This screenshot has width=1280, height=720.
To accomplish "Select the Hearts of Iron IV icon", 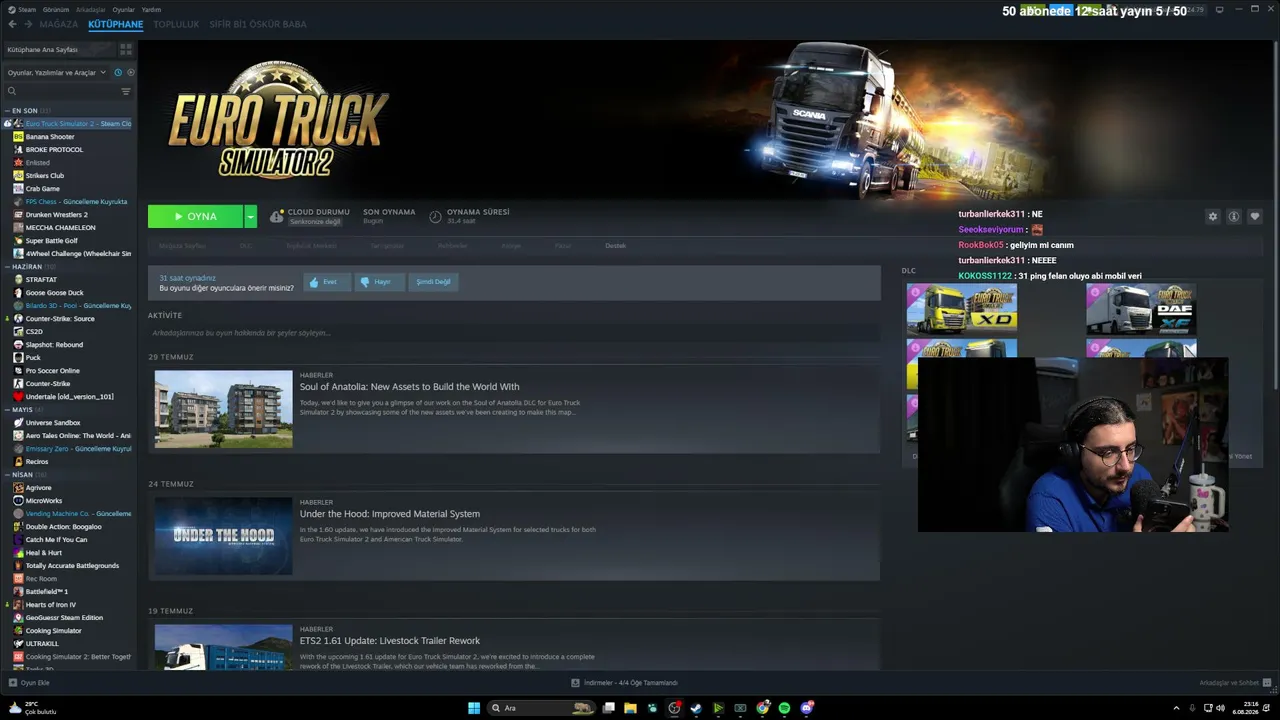I will (x=18, y=604).
